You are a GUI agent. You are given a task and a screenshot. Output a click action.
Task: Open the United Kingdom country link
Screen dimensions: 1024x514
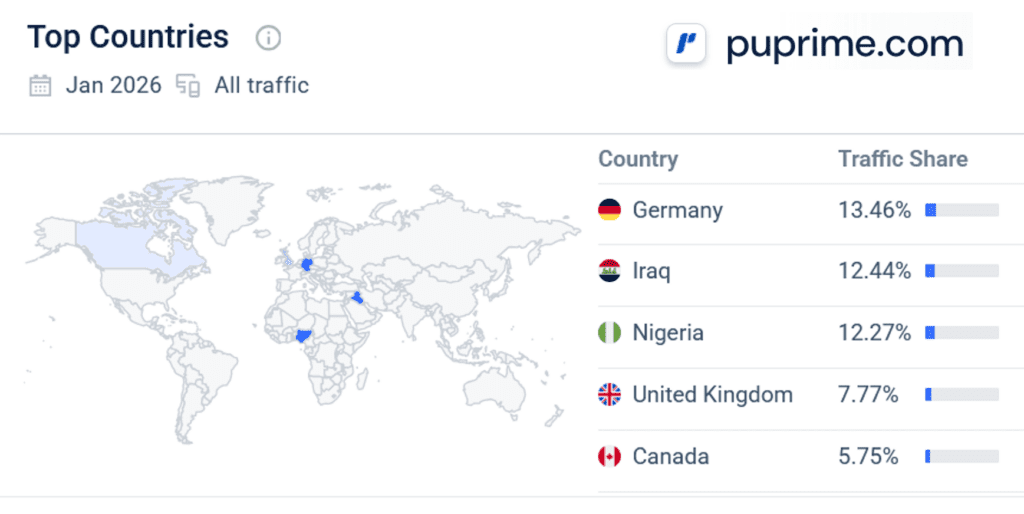(712, 395)
